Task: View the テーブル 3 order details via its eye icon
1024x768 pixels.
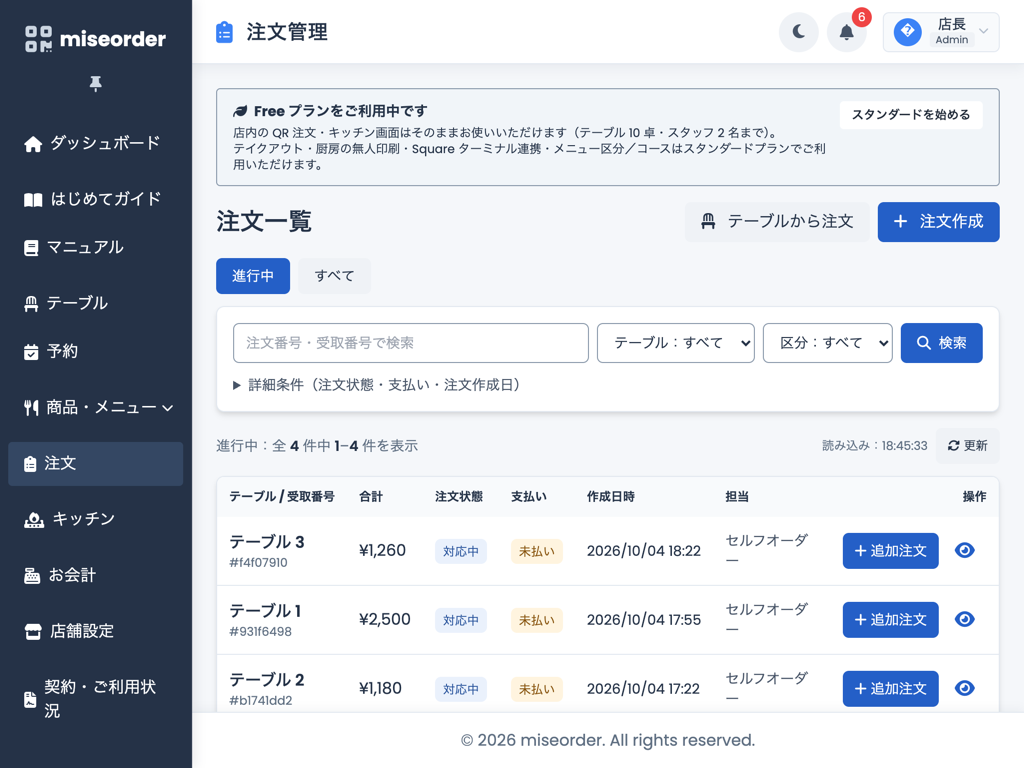Action: (965, 551)
